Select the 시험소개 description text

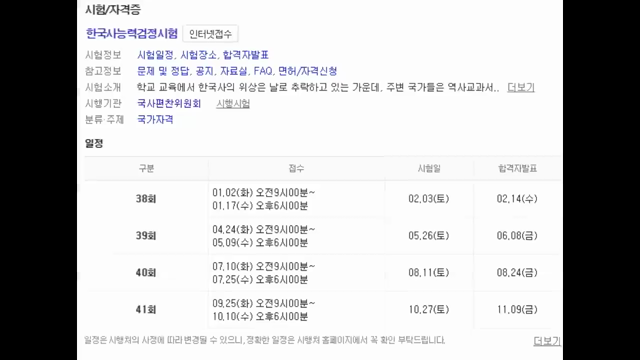[x=318, y=87]
